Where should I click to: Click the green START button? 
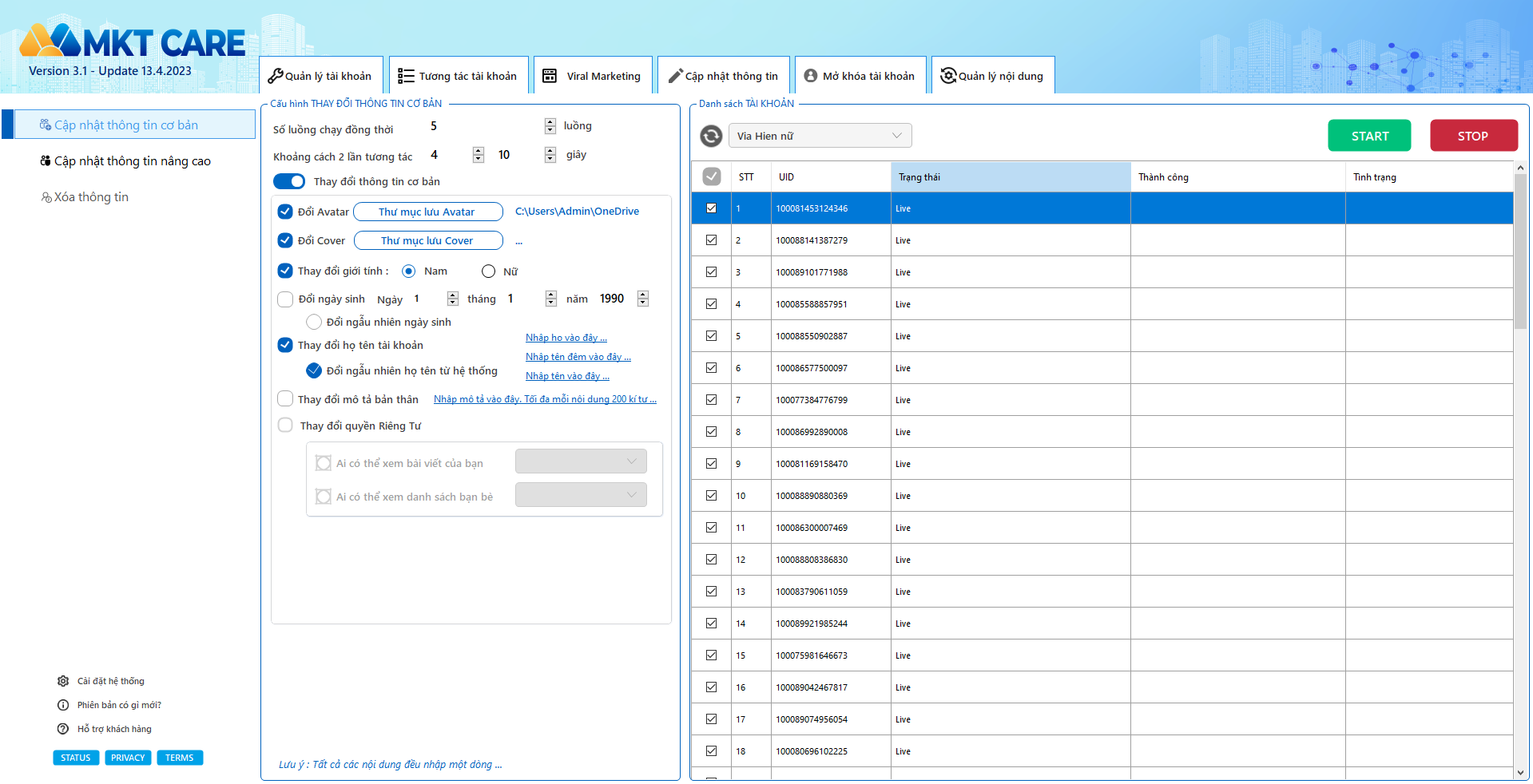1369,136
